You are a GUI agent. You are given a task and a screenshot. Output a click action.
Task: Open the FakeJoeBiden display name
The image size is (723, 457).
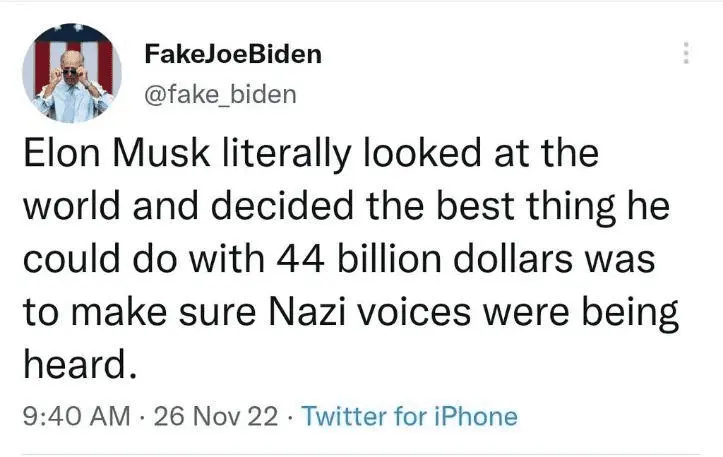click(233, 54)
